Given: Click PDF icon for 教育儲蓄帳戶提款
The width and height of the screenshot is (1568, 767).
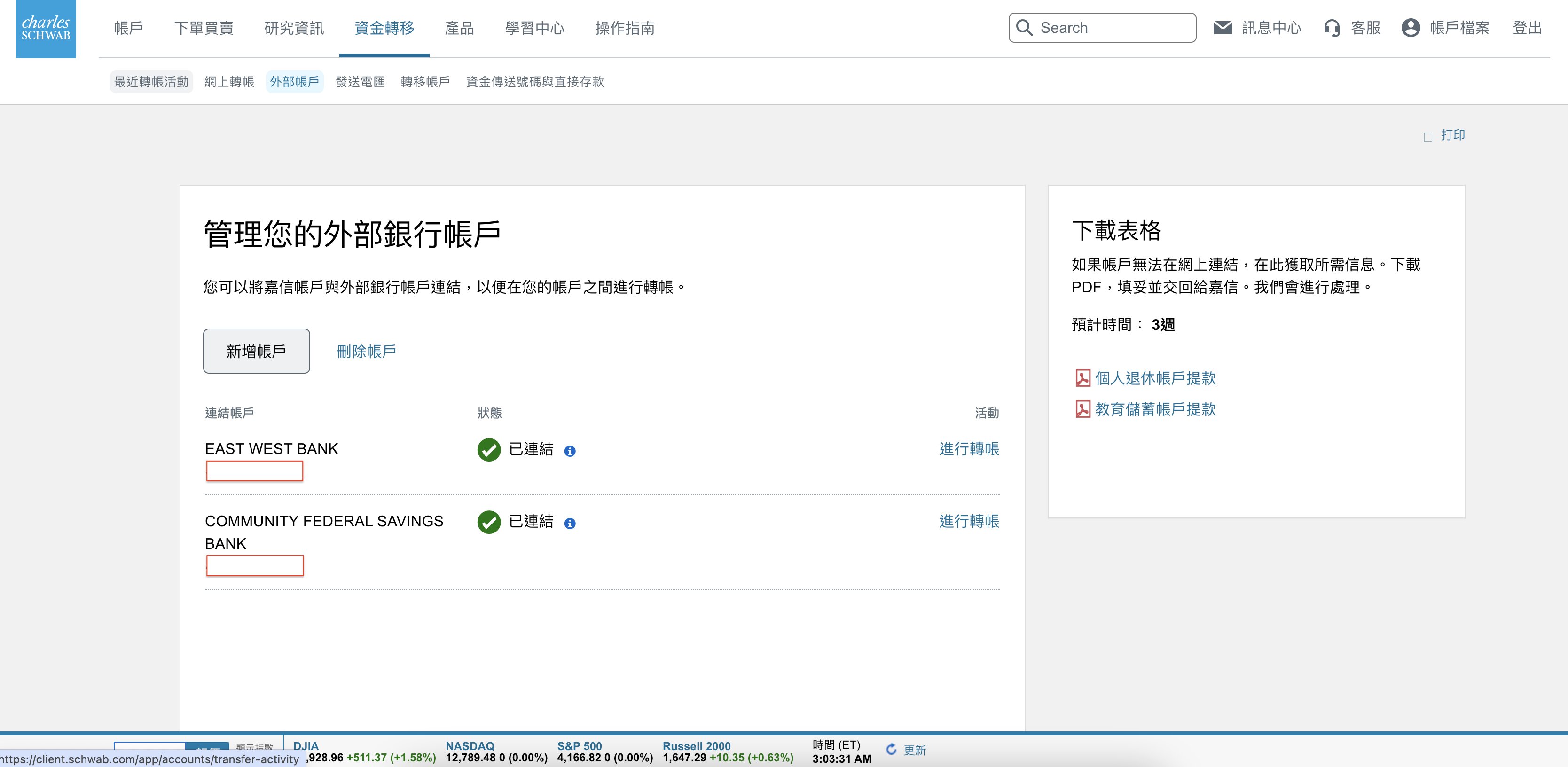Looking at the screenshot, I should [x=1082, y=409].
